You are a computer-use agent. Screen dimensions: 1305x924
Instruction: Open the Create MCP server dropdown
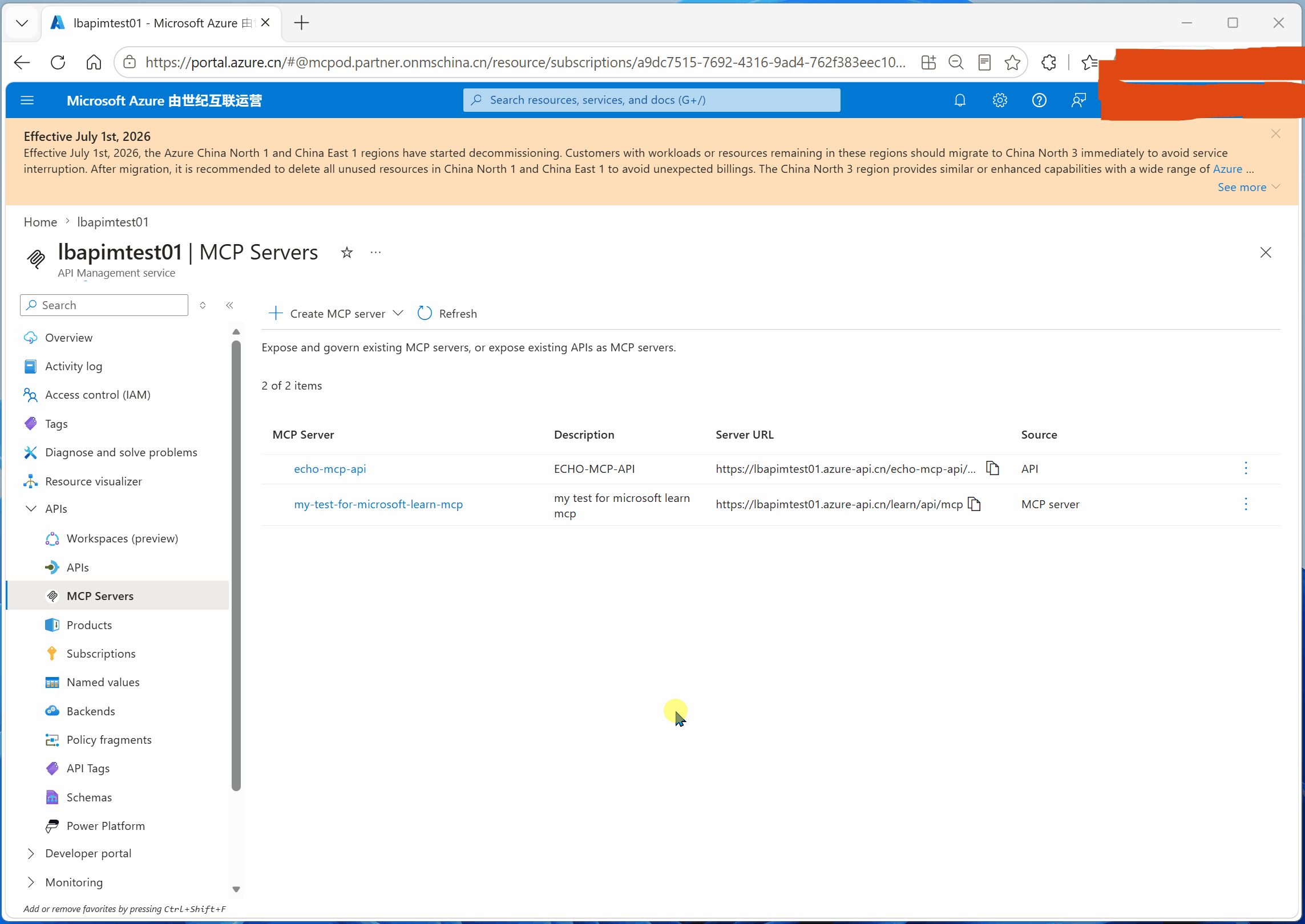[336, 314]
